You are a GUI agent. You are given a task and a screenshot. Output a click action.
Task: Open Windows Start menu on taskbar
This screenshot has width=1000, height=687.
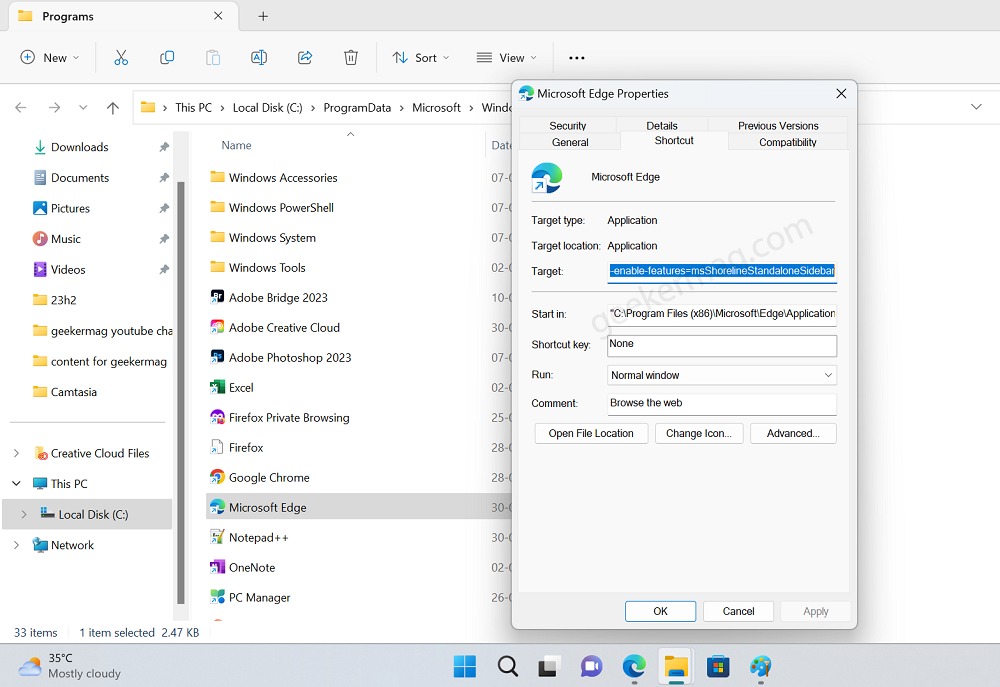point(464,667)
